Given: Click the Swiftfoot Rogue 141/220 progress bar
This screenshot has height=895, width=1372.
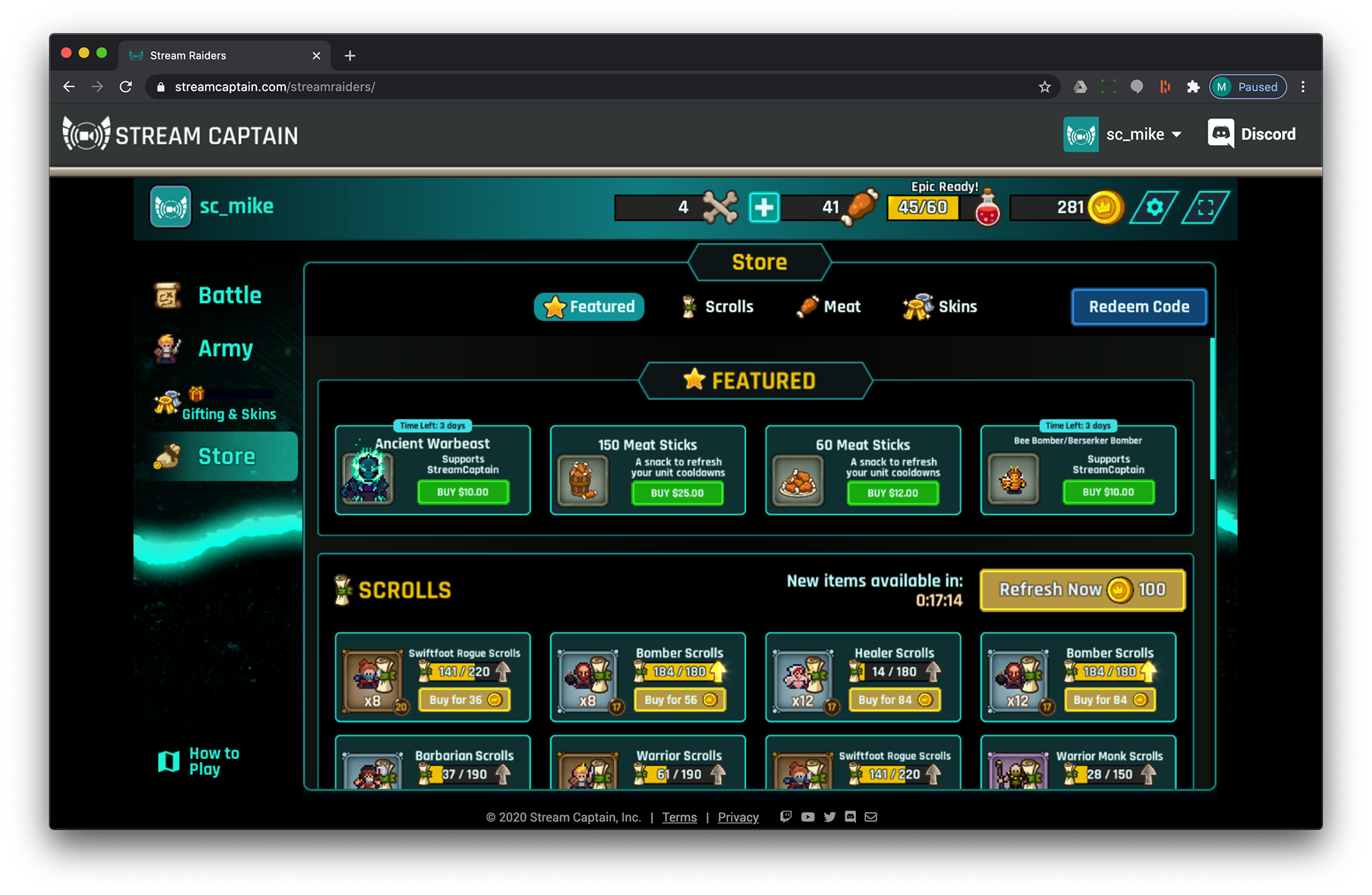Looking at the screenshot, I should coord(464,671).
